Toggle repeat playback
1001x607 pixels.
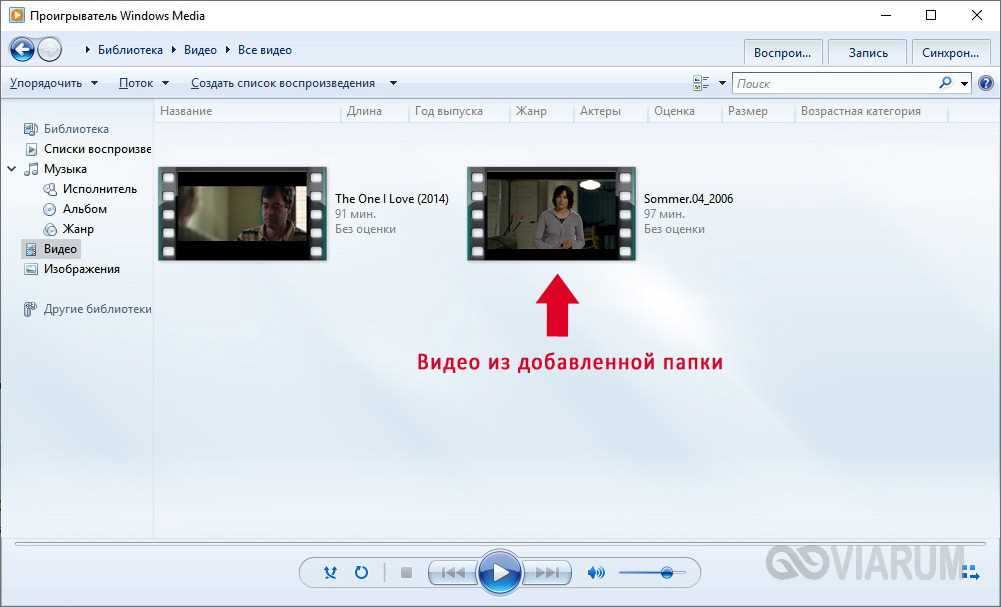tap(361, 573)
